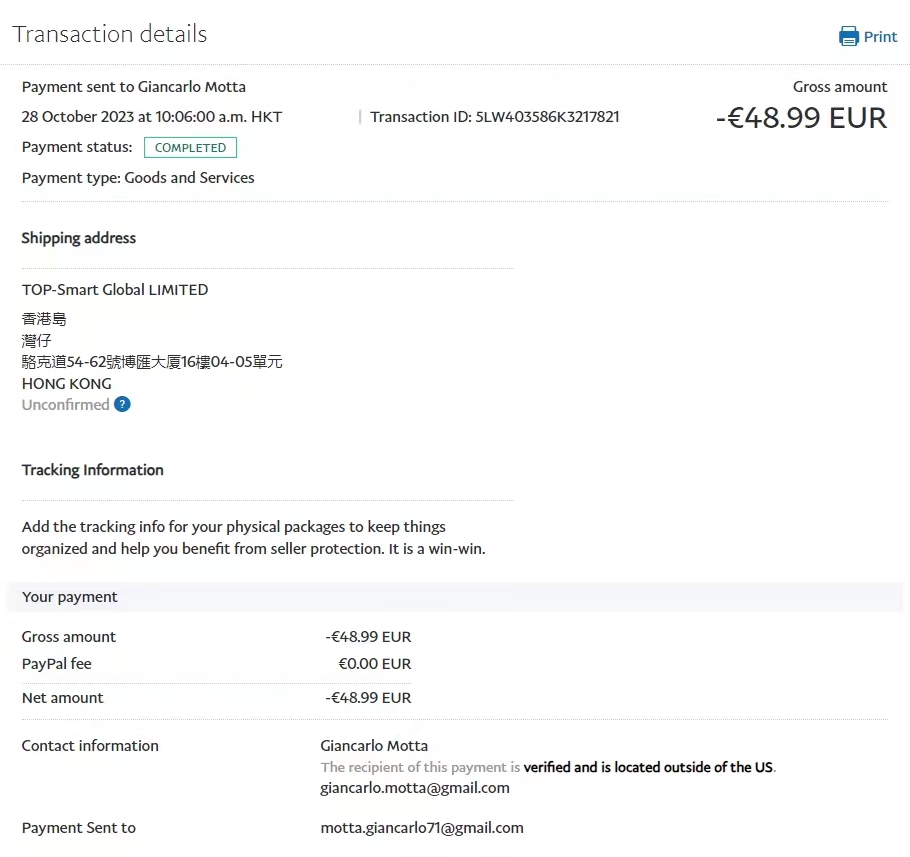Click the motta.giancarlo71@gmail.com payment email

coord(422,828)
